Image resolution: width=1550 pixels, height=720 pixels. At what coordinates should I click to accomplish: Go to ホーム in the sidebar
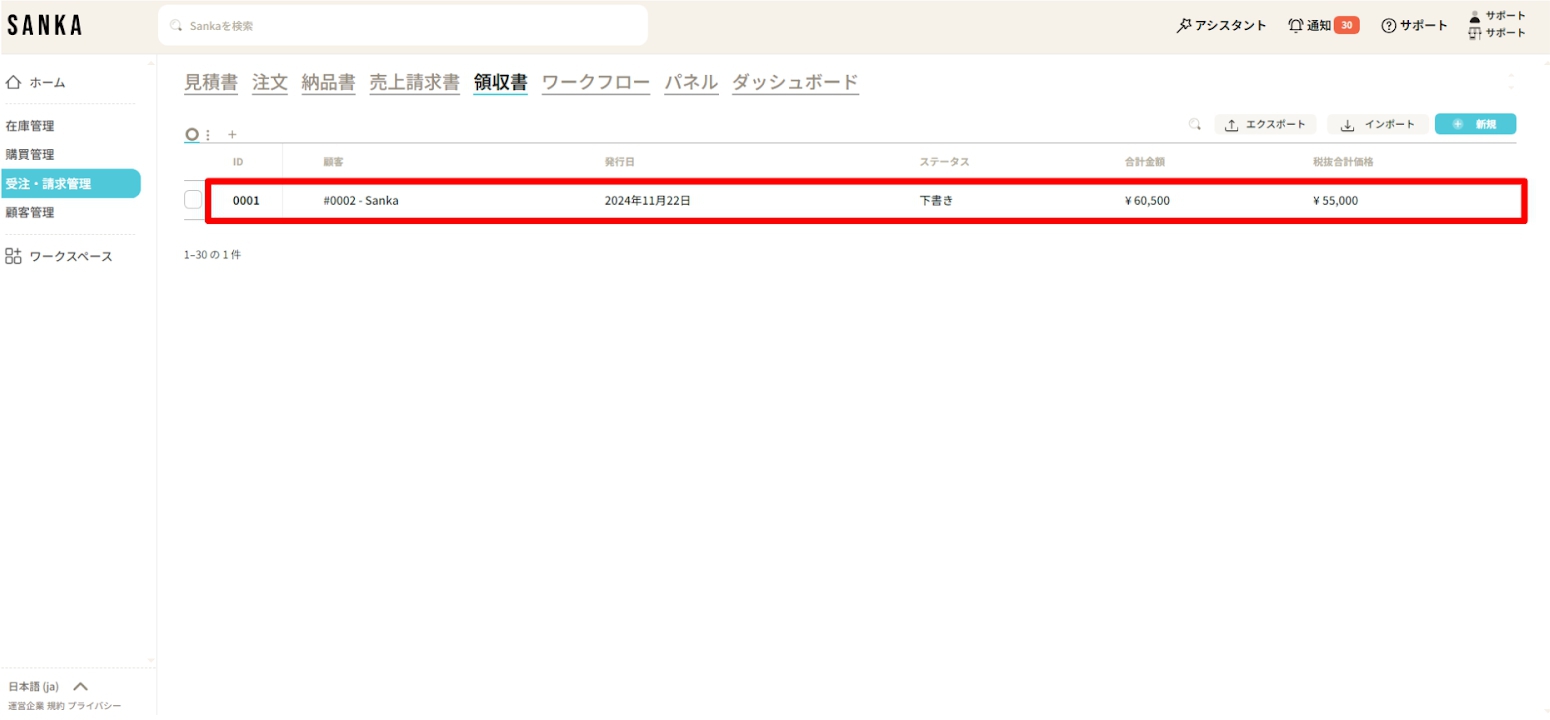(x=47, y=83)
